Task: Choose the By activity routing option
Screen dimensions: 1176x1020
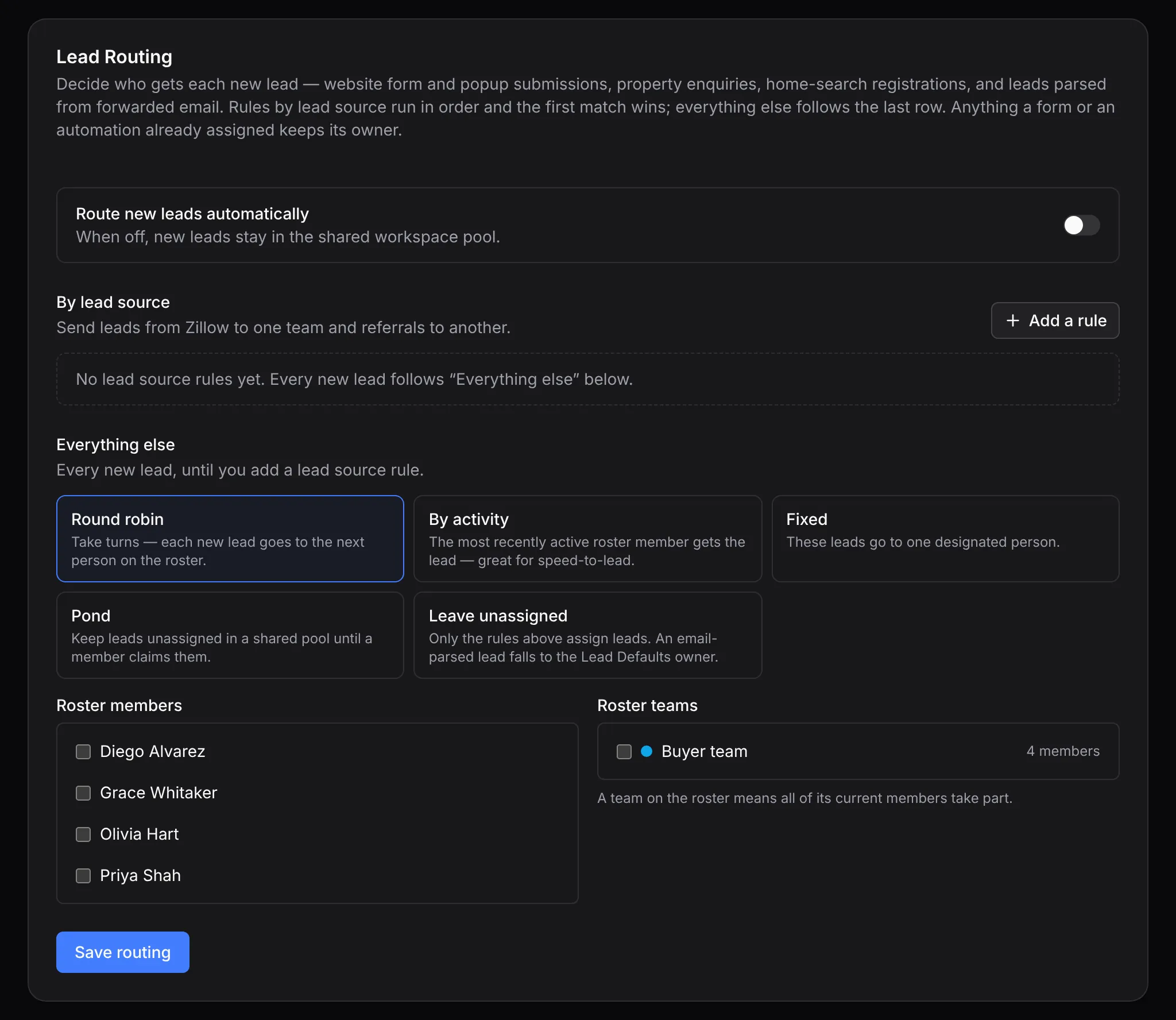Action: (587, 539)
